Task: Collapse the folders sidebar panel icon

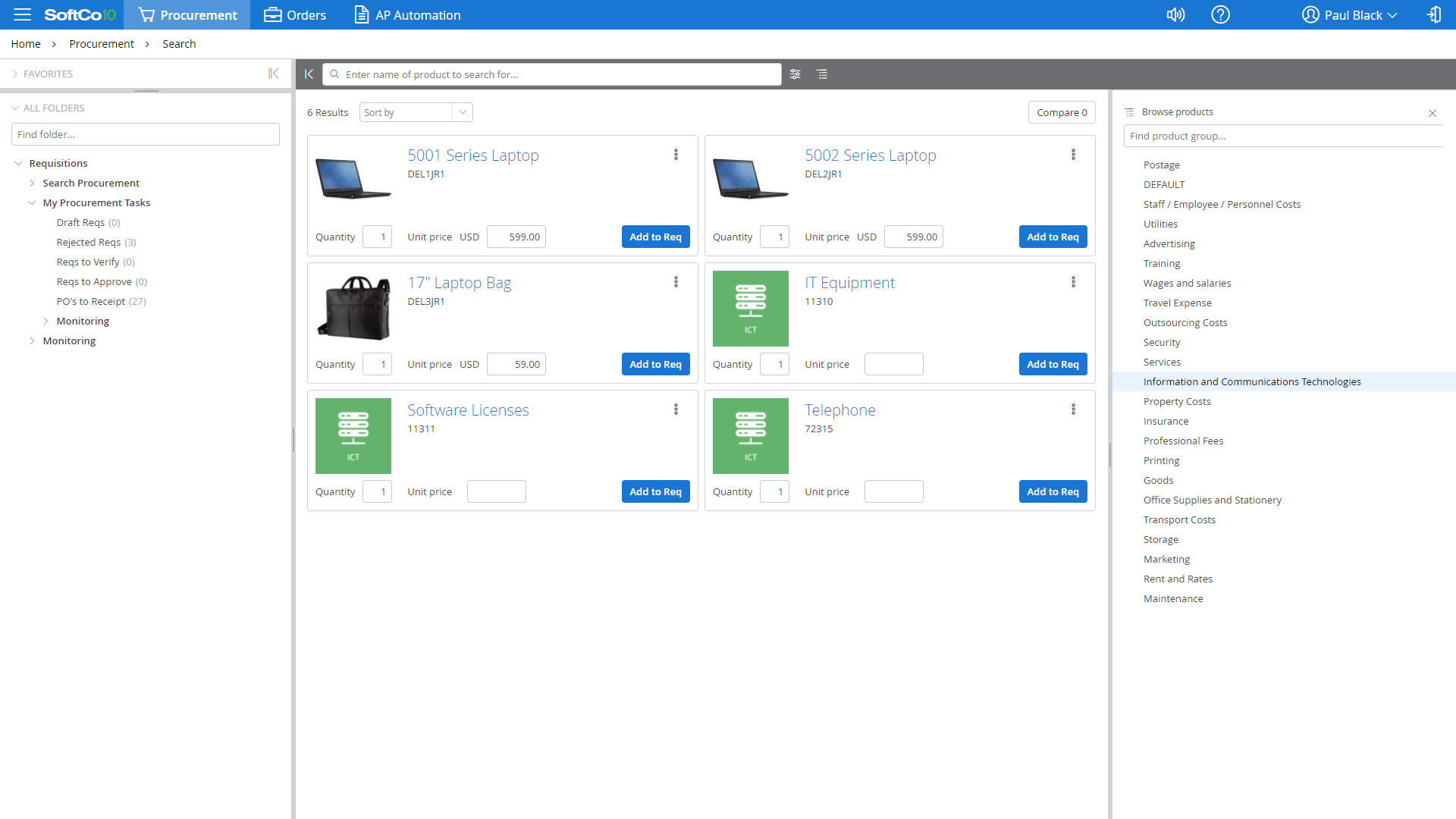Action: click(x=274, y=74)
